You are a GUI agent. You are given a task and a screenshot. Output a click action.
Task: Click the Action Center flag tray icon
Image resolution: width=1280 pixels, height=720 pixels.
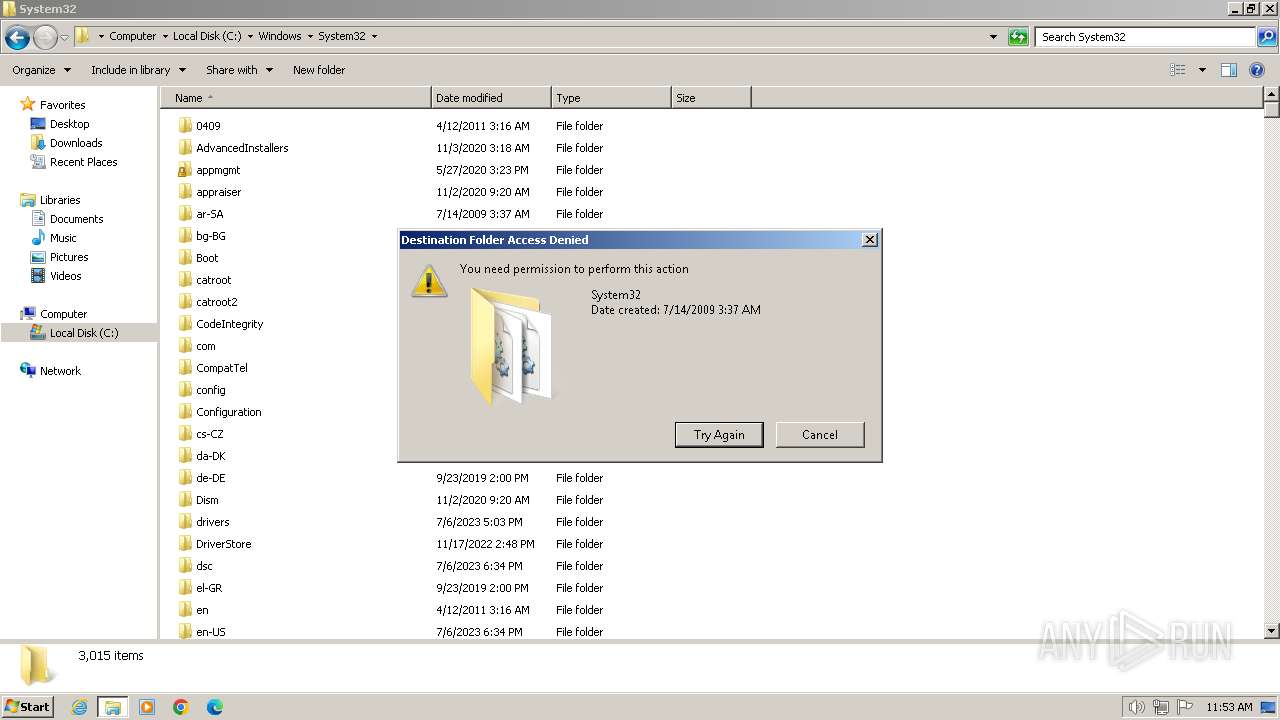click(1185, 707)
